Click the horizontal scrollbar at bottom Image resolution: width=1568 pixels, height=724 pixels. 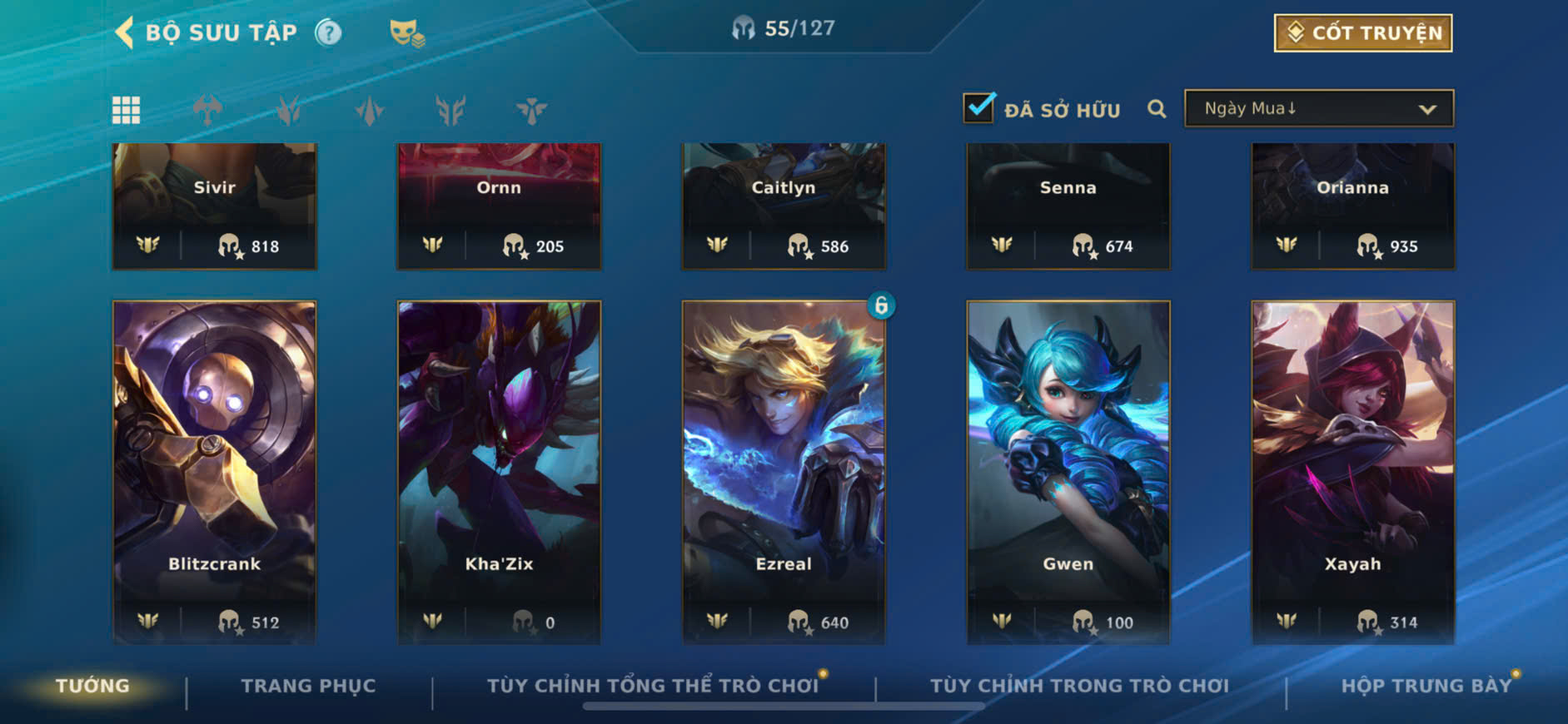784,707
